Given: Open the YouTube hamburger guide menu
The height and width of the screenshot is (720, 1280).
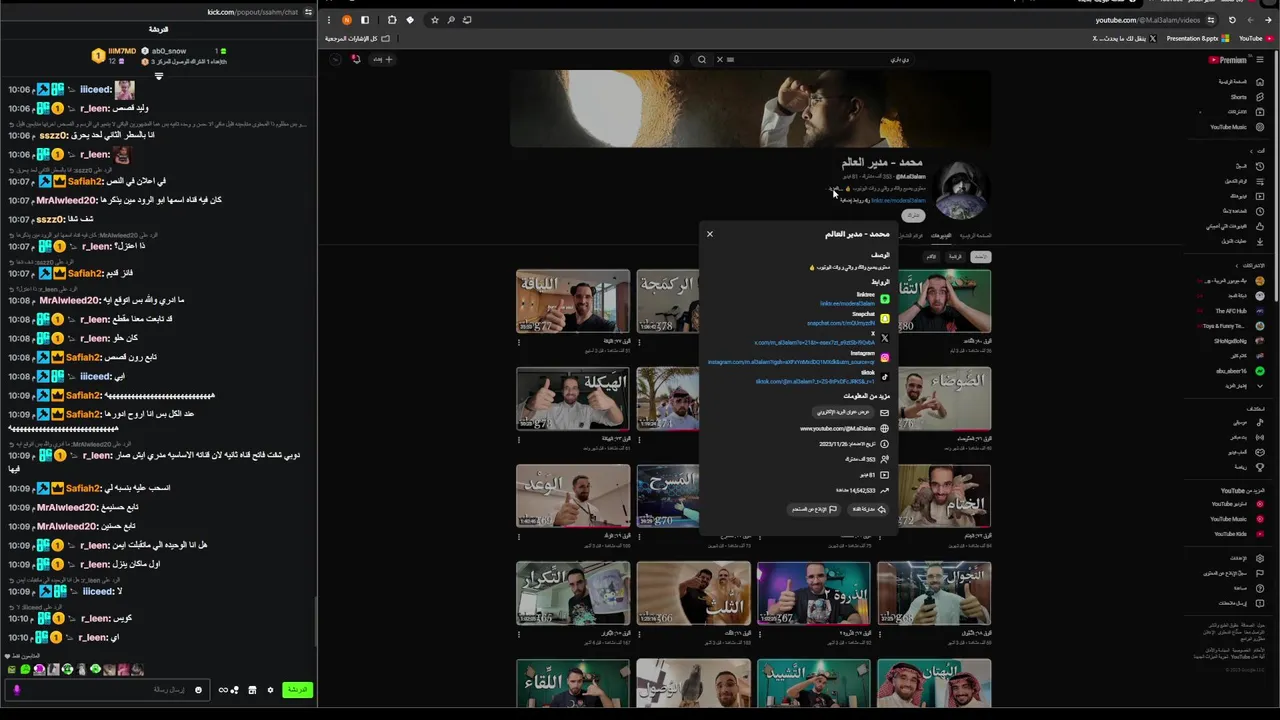Looking at the screenshot, I should pos(1261,59).
